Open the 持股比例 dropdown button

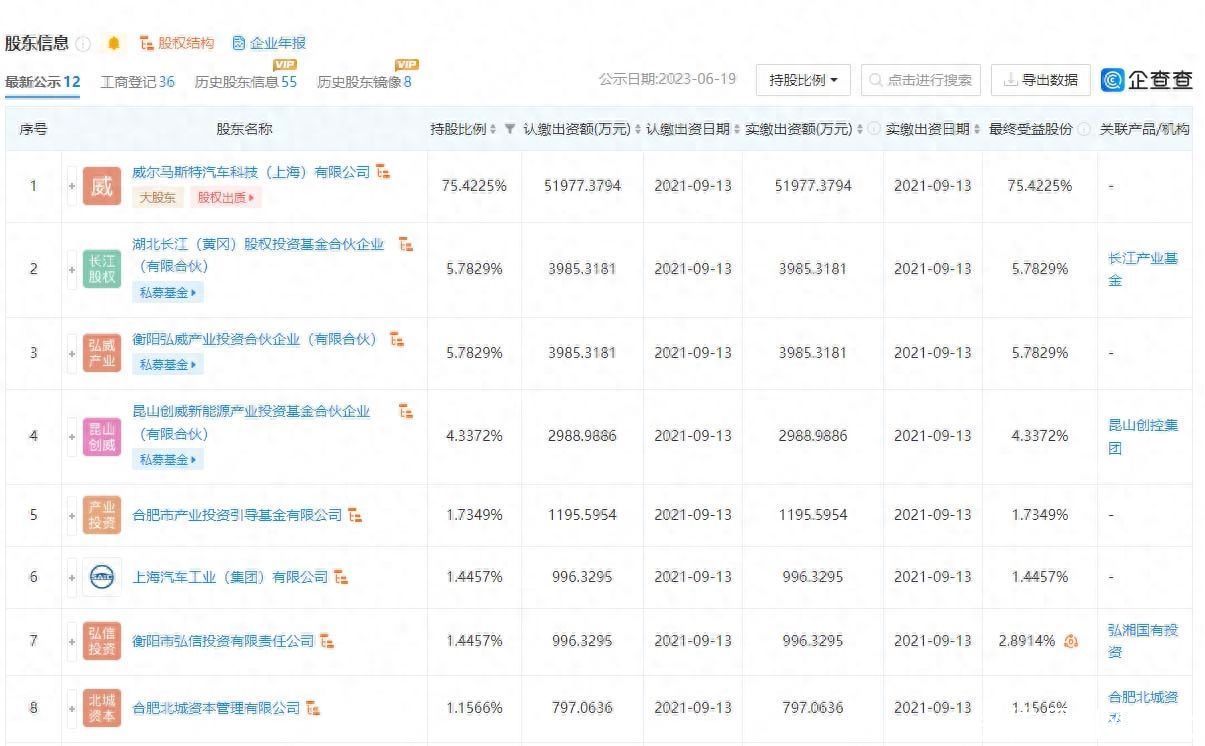click(x=804, y=80)
